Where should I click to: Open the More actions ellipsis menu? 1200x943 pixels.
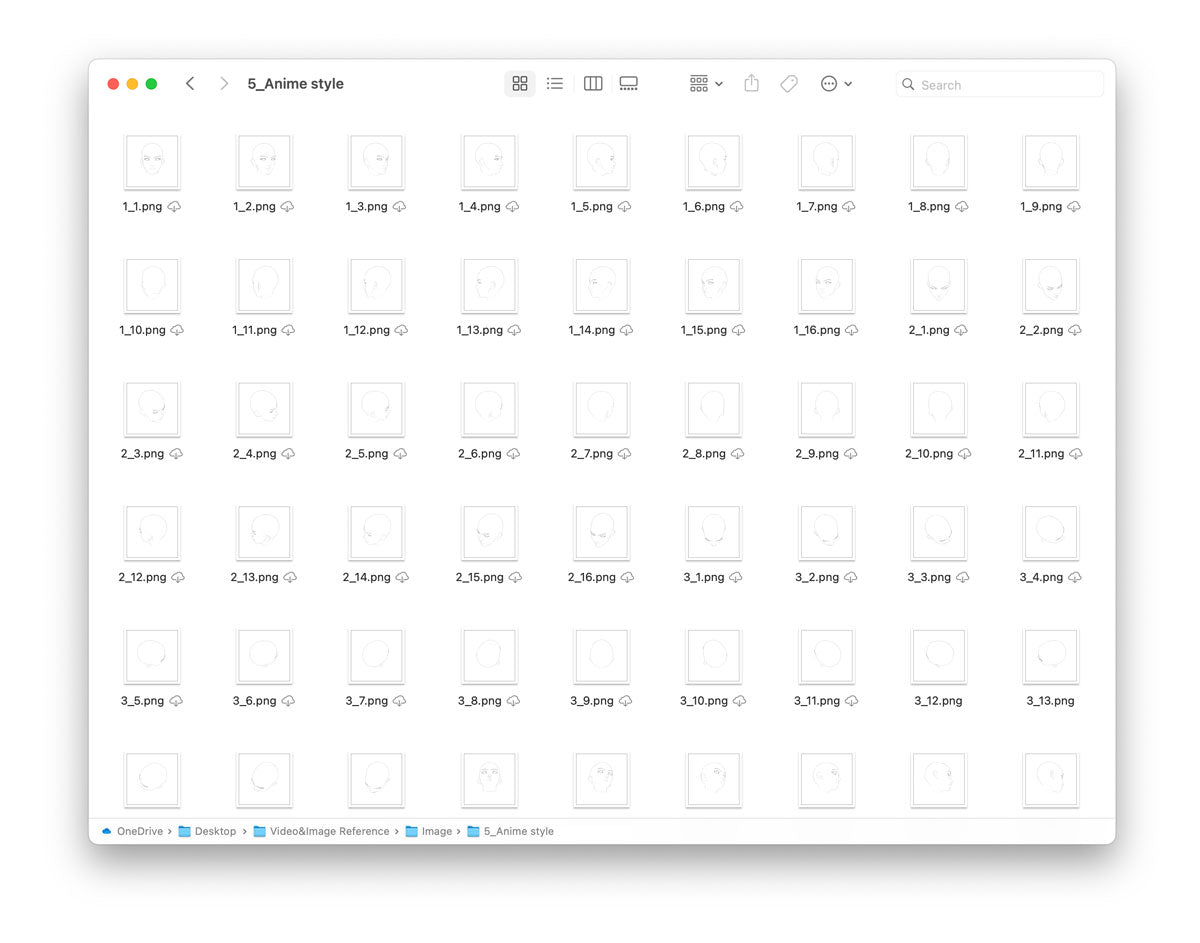836,84
